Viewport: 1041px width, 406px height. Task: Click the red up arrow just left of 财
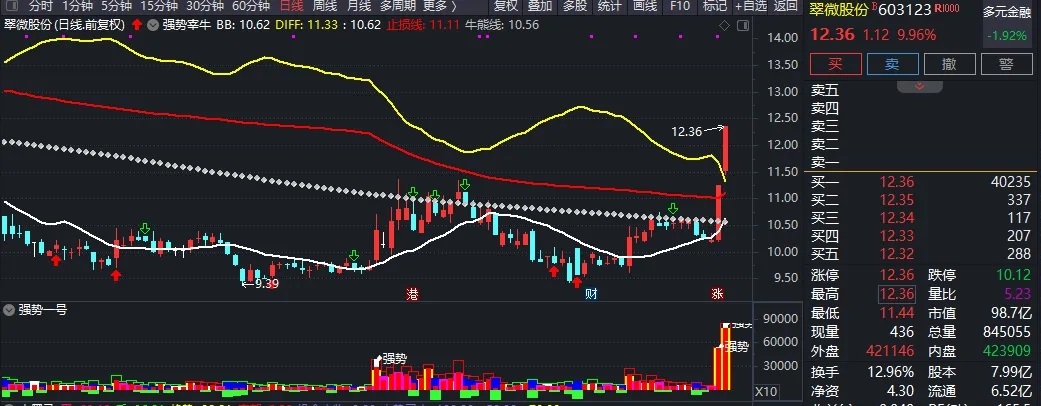pyautogui.click(x=577, y=282)
